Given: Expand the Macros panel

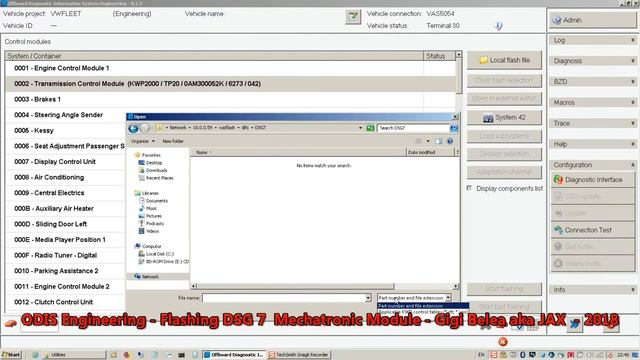Looking at the screenshot, I should coord(593,102).
